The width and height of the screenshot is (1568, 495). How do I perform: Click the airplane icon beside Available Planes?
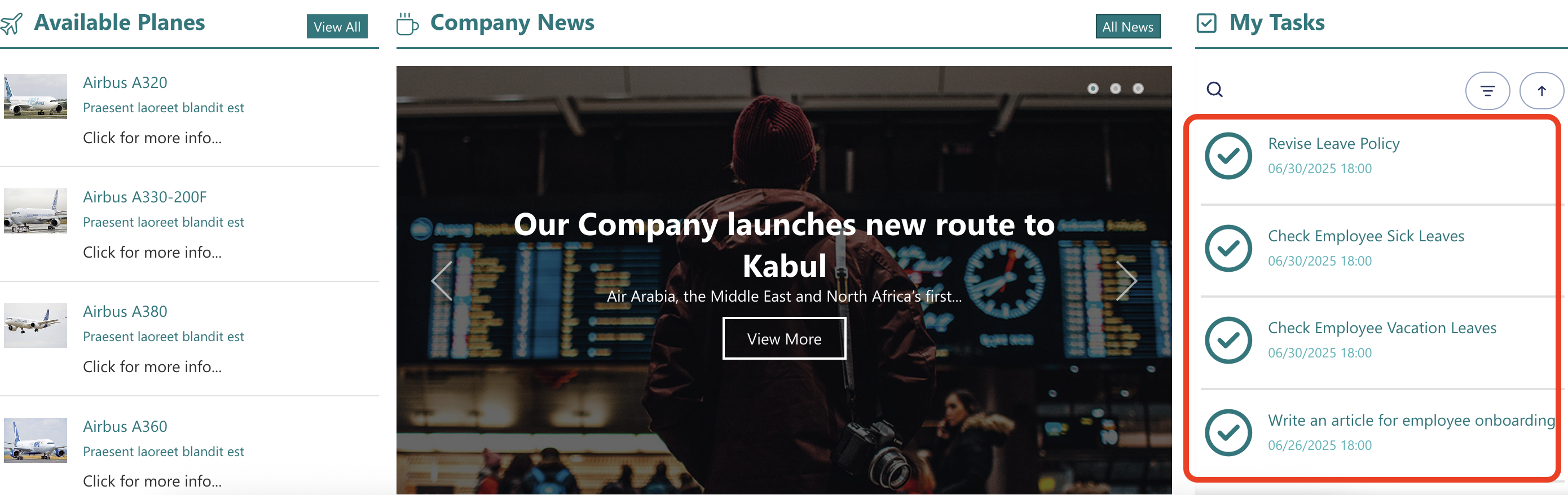[x=11, y=23]
